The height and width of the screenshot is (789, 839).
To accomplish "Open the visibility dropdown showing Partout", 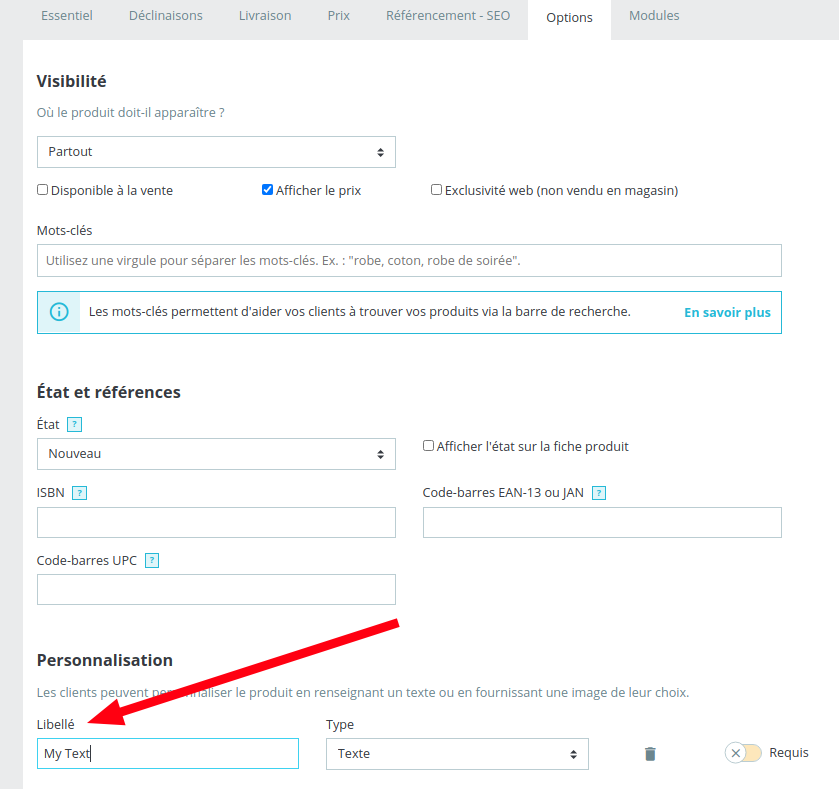I will pyautogui.click(x=216, y=152).
